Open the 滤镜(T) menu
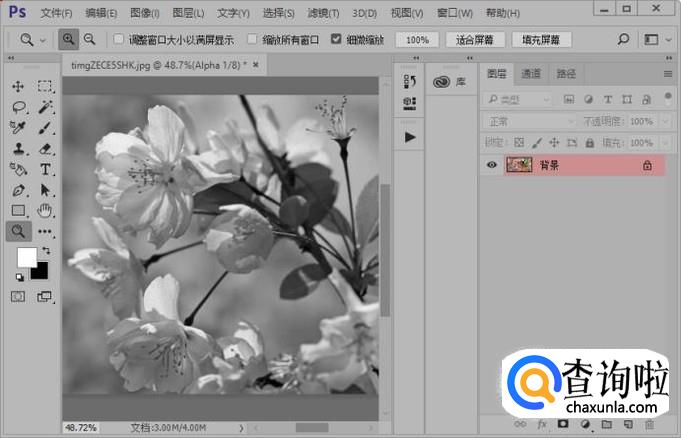The width and height of the screenshot is (681, 438). [x=323, y=13]
